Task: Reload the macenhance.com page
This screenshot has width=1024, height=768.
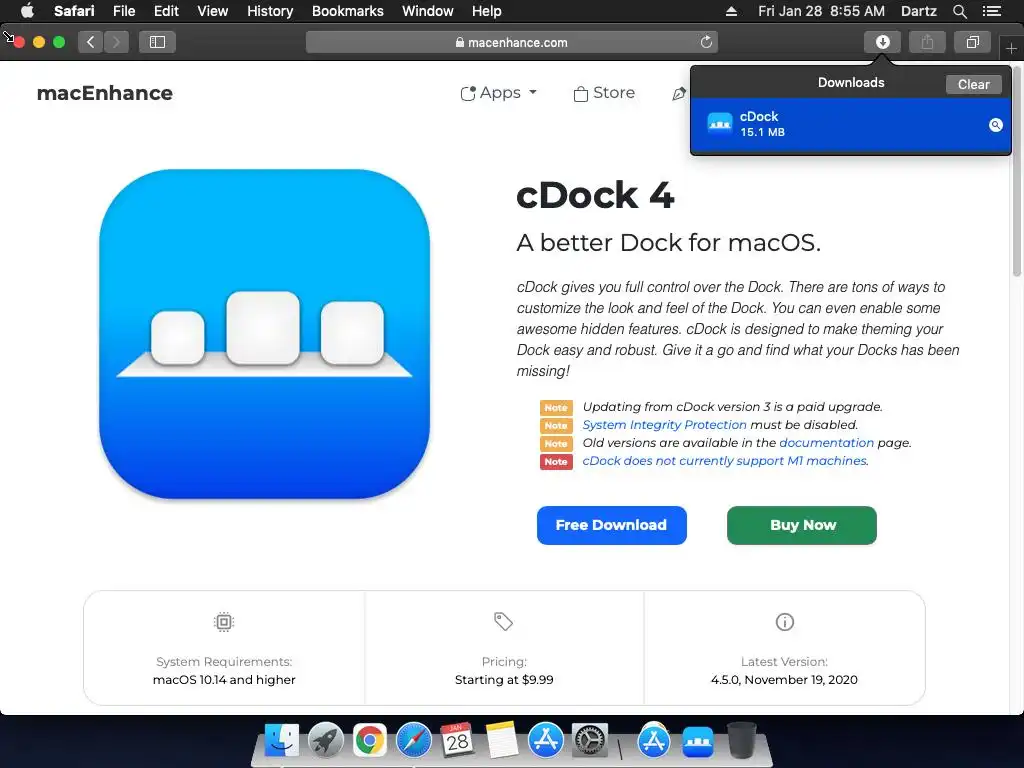Action: click(706, 42)
